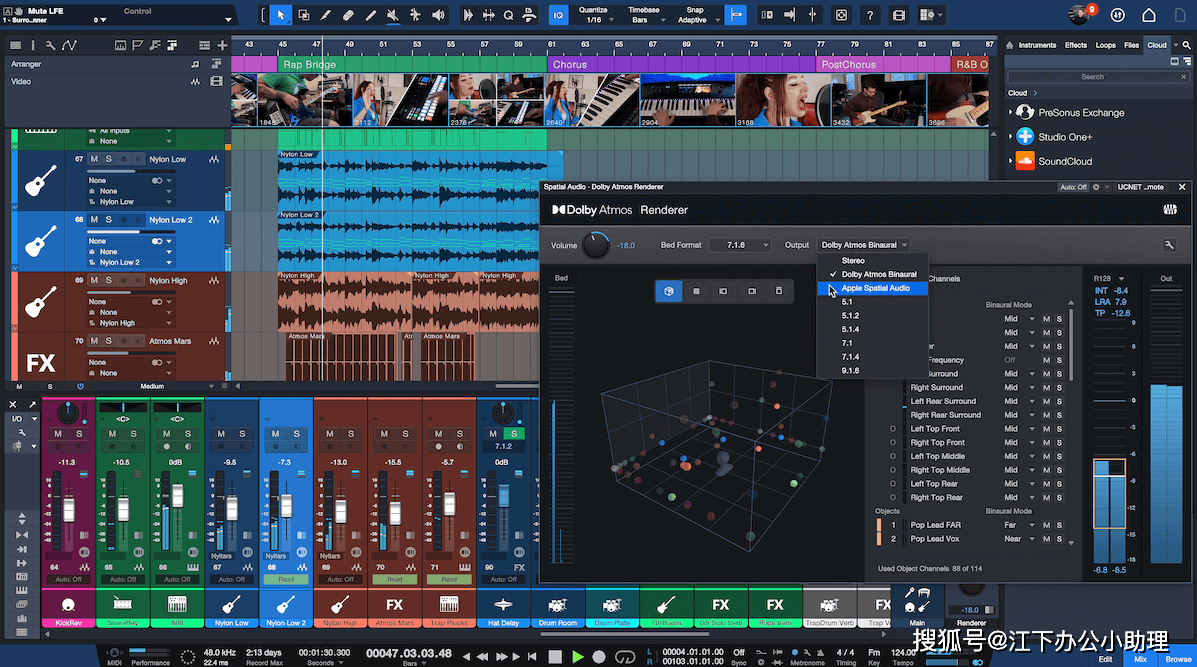This screenshot has height=667, width=1197.
Task: Open the Edit view button
Action: 1105,659
